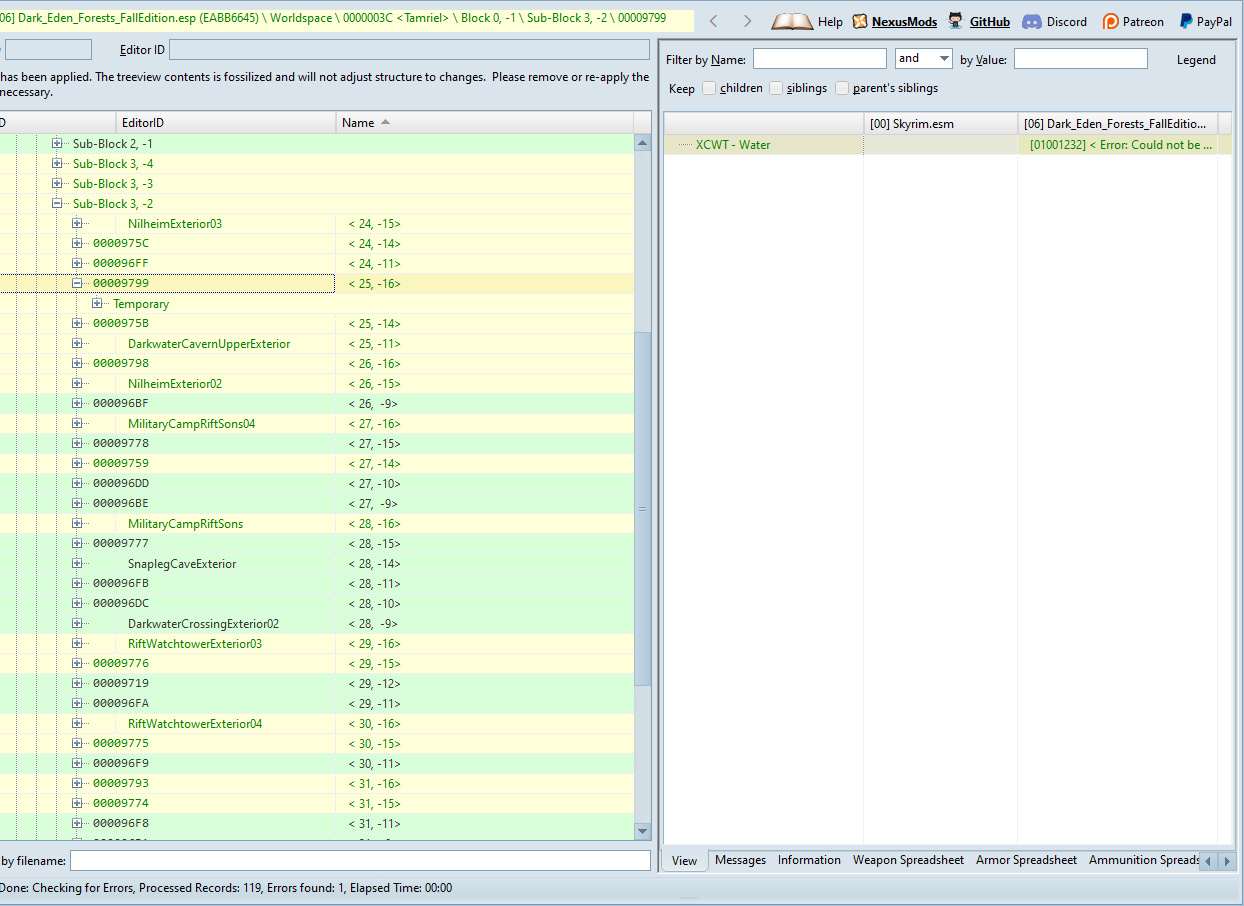The image size is (1244, 906).
Task: Open the 'and' filter operator dropdown
Action: point(923,59)
